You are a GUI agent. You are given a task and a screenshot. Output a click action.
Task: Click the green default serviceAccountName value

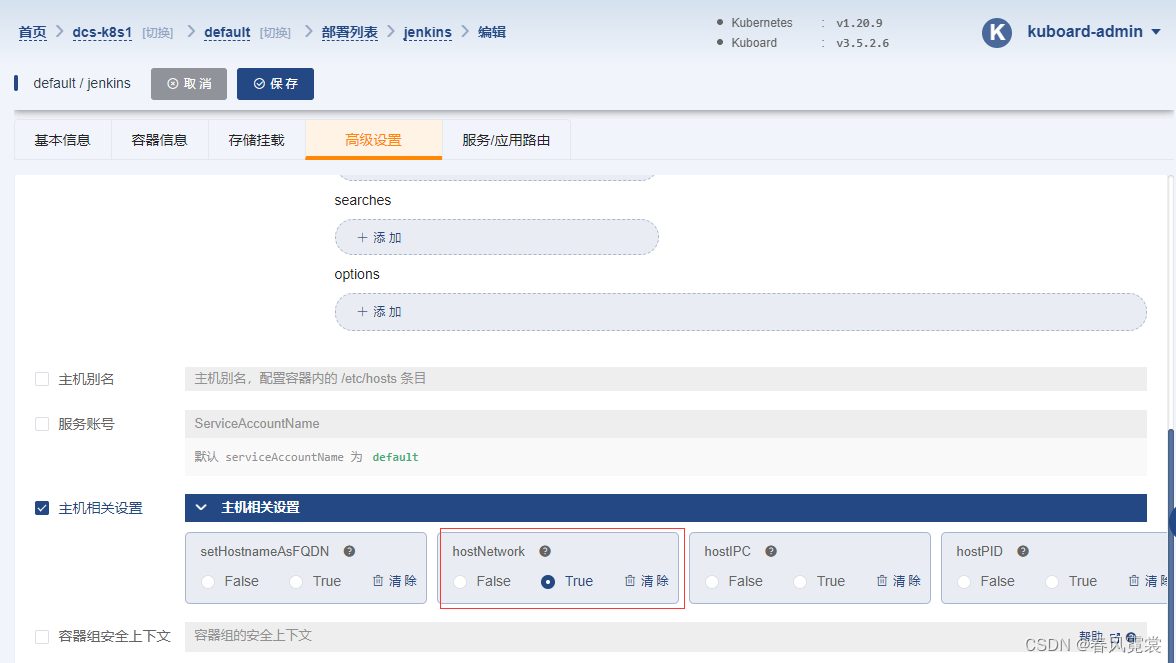tap(395, 457)
